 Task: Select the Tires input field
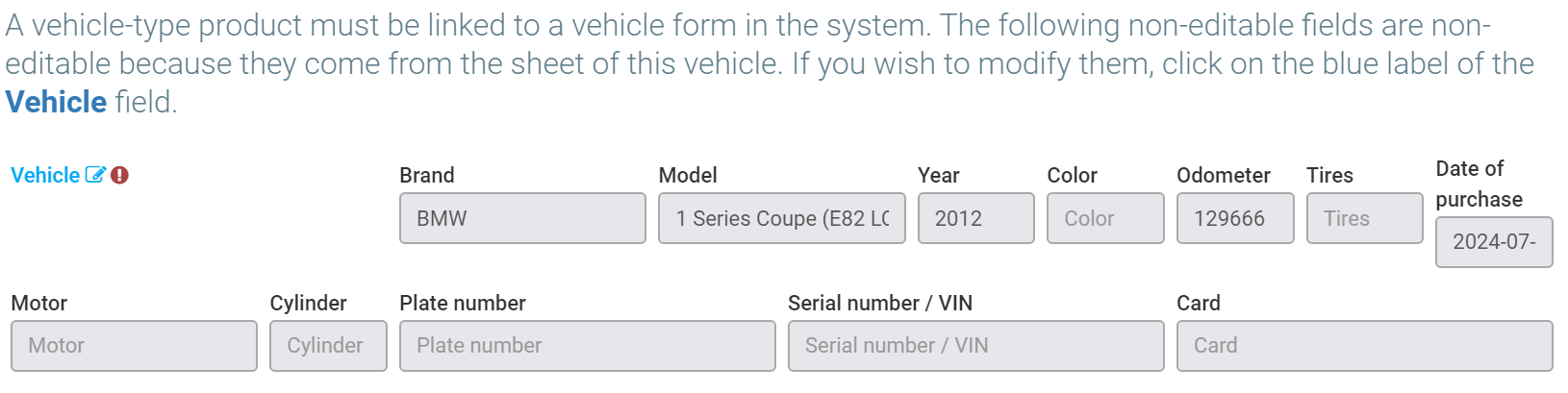[1364, 218]
